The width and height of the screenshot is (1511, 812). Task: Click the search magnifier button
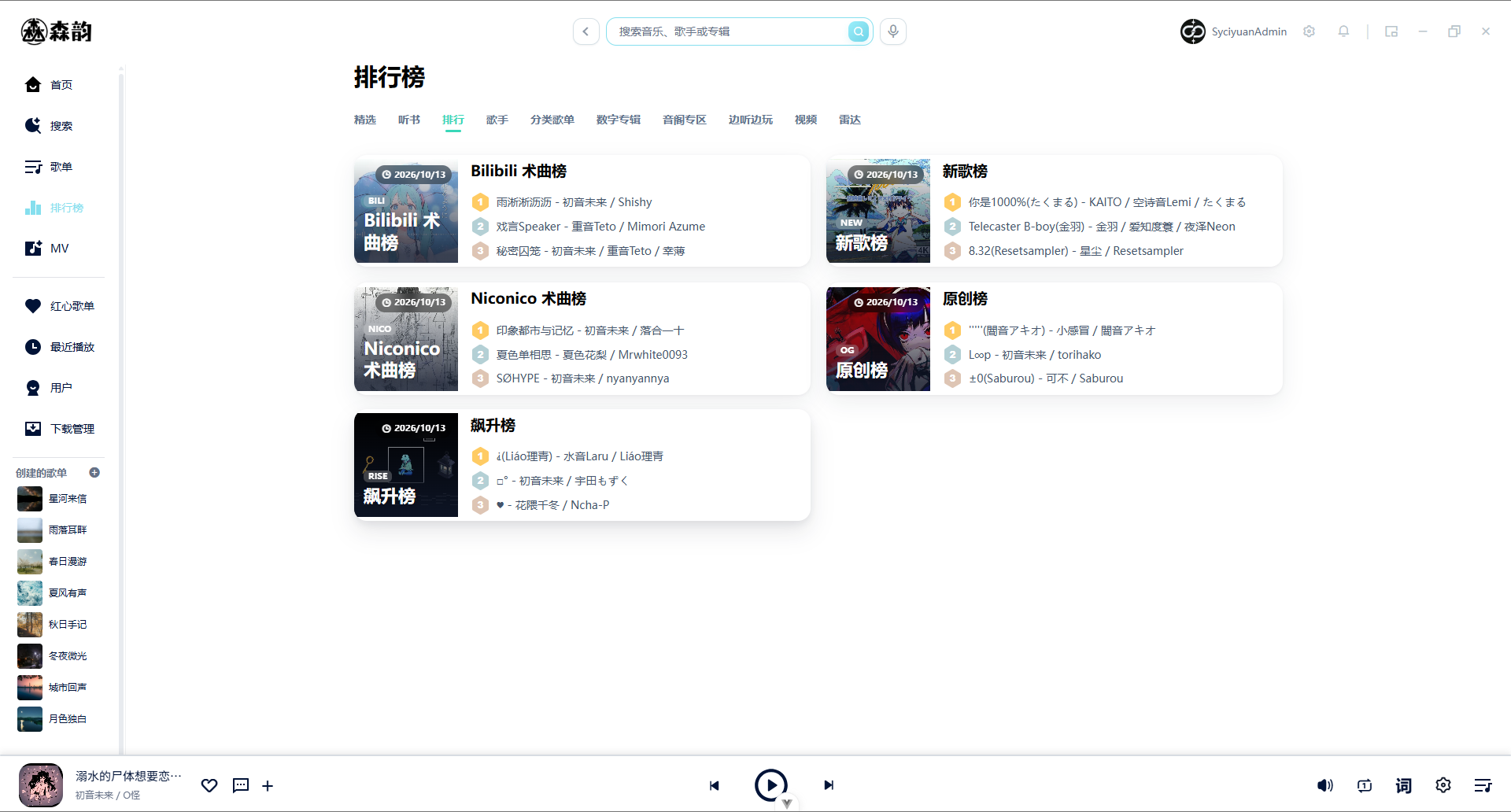click(x=859, y=31)
